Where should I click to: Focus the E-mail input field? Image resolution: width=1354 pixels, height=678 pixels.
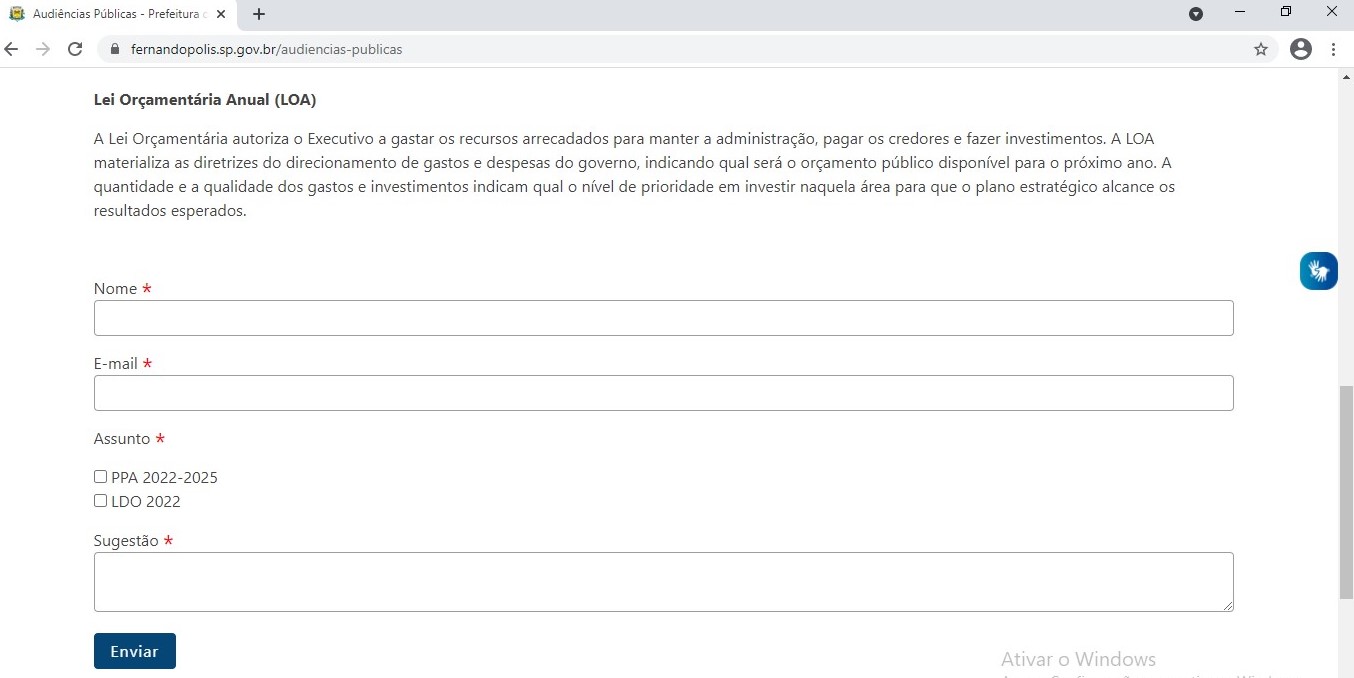pos(663,393)
